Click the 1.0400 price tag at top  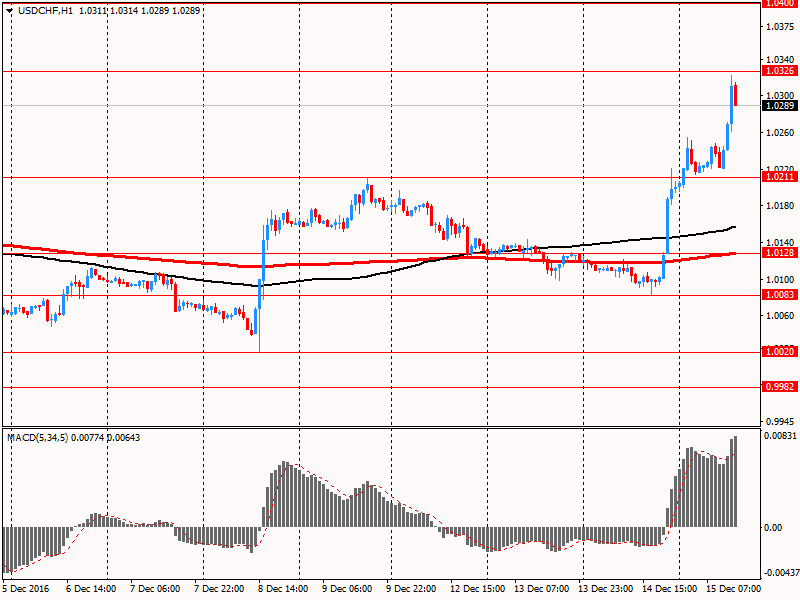point(778,3)
